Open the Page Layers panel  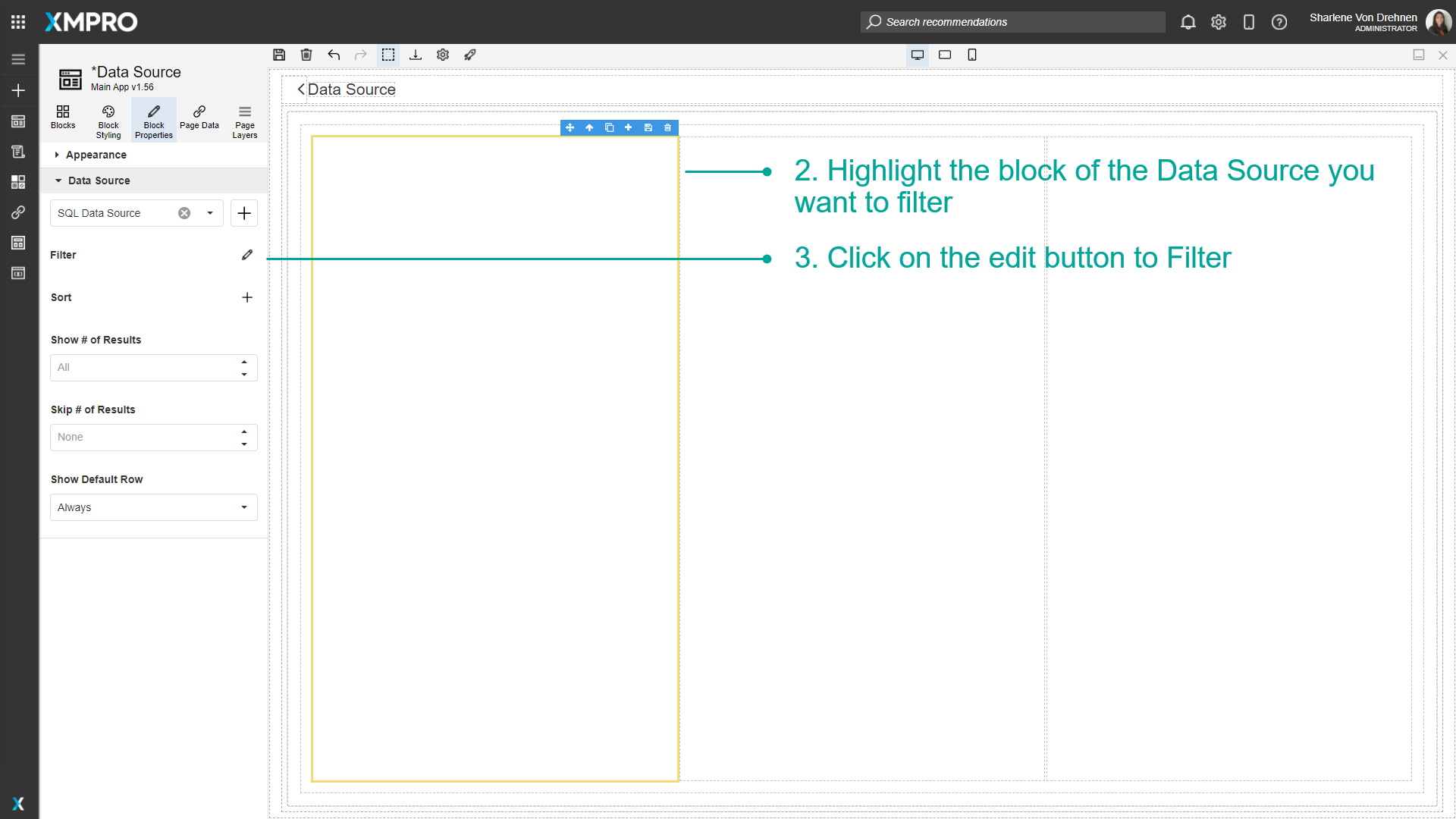click(x=244, y=120)
